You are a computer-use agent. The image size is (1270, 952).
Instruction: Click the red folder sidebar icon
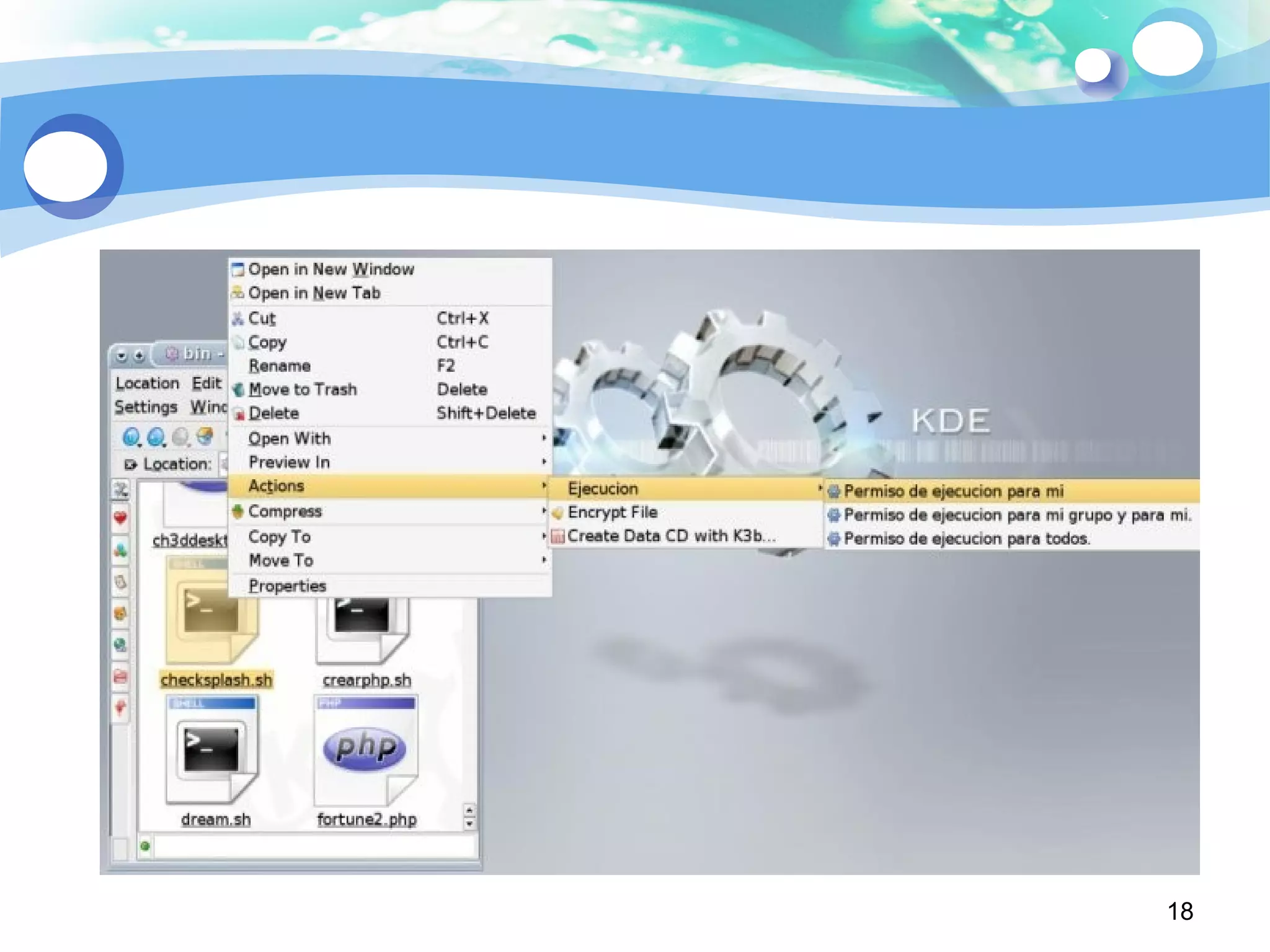(x=120, y=676)
